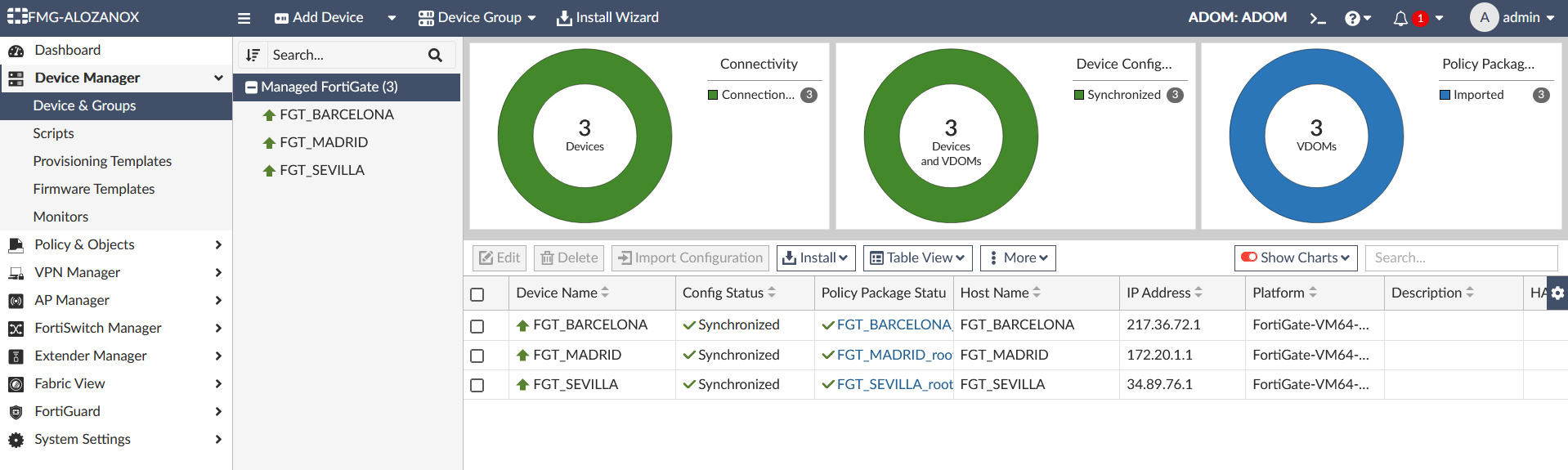Click the blue Imported legend swatch
This screenshot has height=470, width=1568.
tap(1445, 95)
